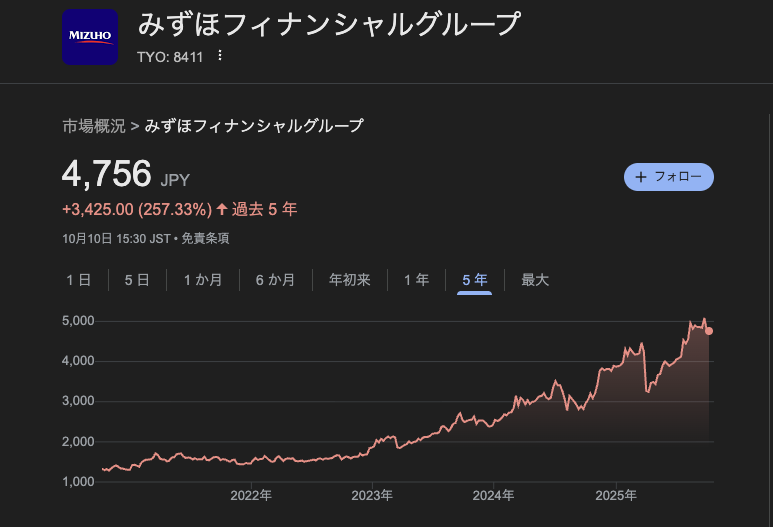This screenshot has height=527, width=773.
Task: Switch to the 6か月 range tab
Action: 275,280
